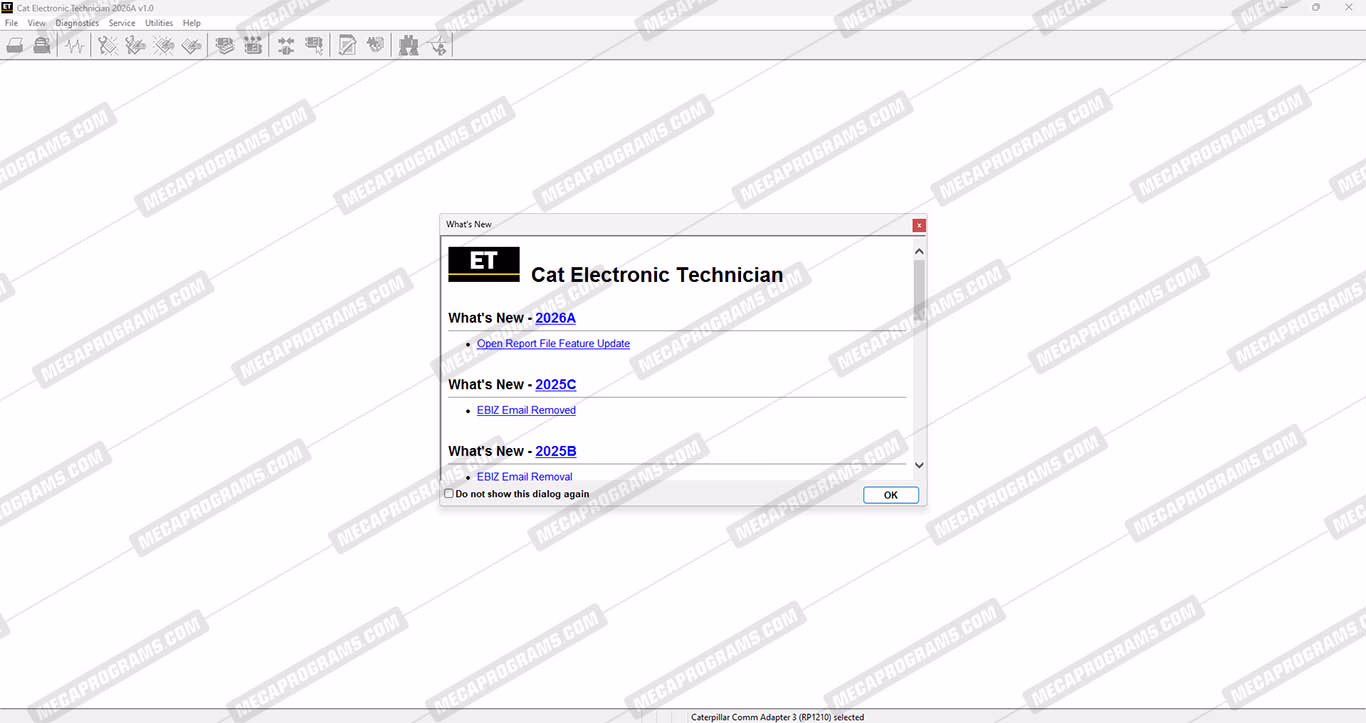The height and width of the screenshot is (723, 1366).
Task: Click the ET app icon in the title bar
Action: [7, 7]
